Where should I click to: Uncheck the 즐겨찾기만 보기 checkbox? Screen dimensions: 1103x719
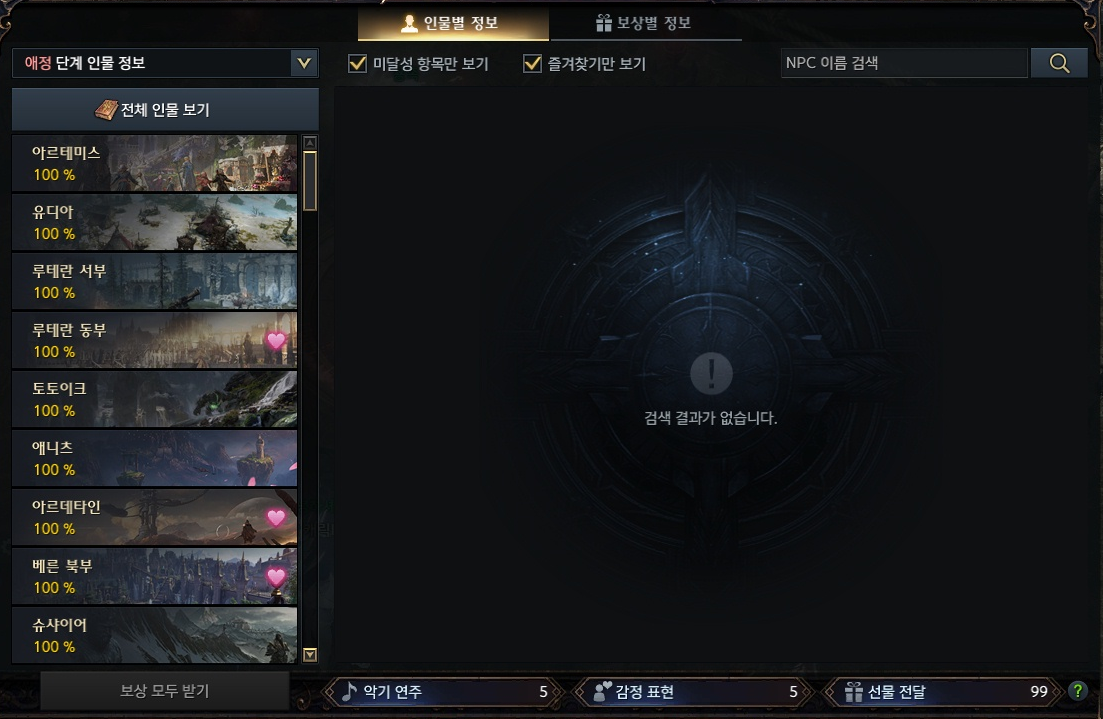pyautogui.click(x=533, y=63)
